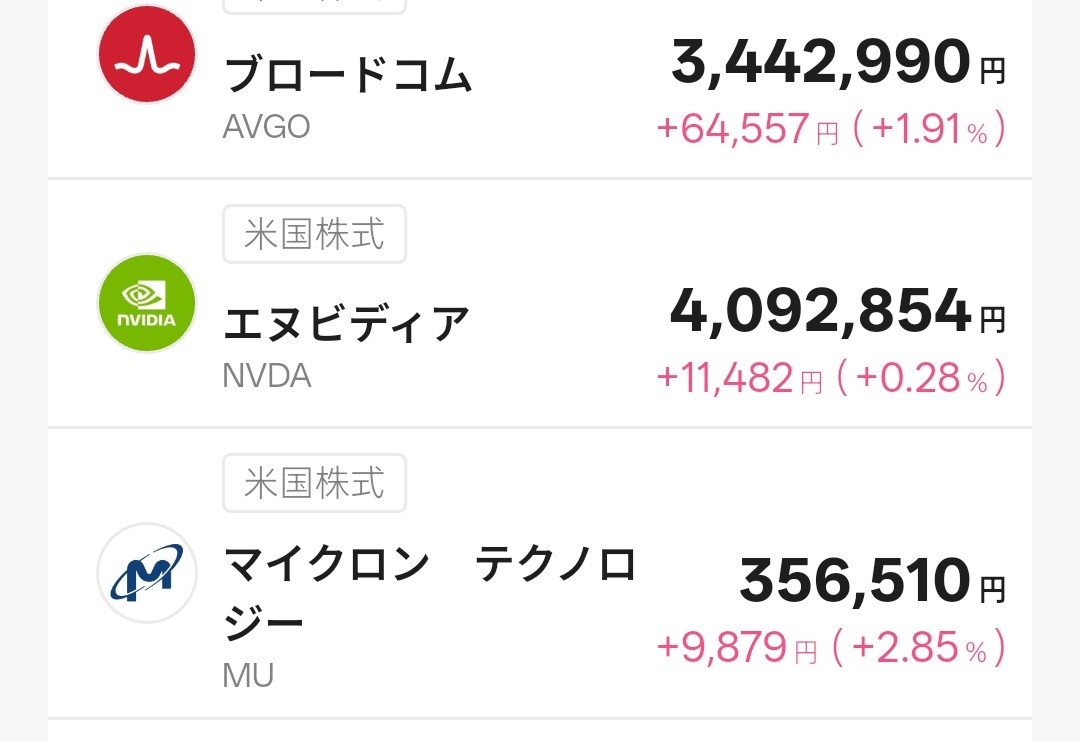The width and height of the screenshot is (1080, 741).
Task: Tap the +11,482円 gain figure
Action: pyautogui.click(x=740, y=378)
